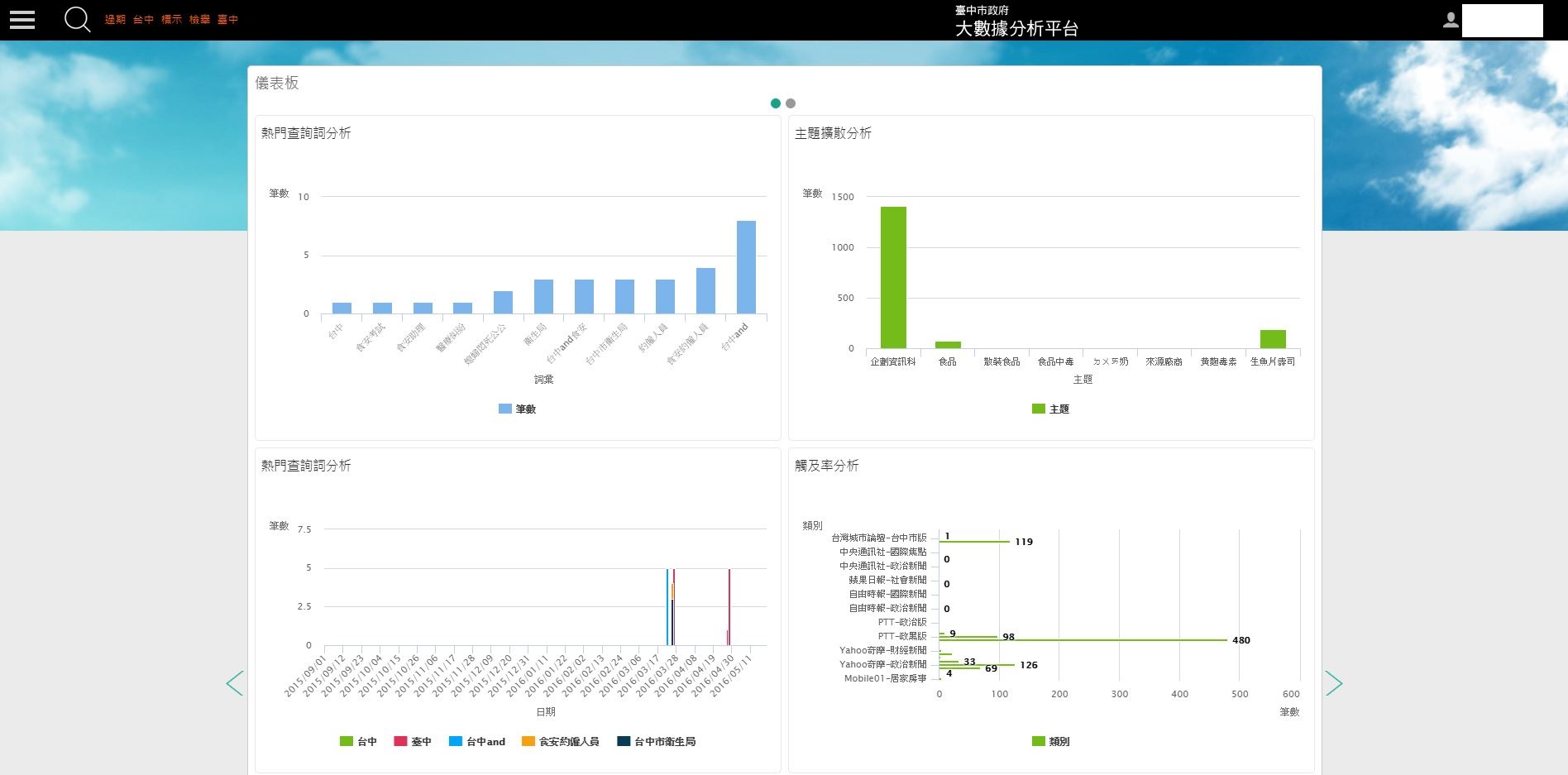Click the magnifying glass search icon
The image size is (1568, 775).
pyautogui.click(x=77, y=19)
